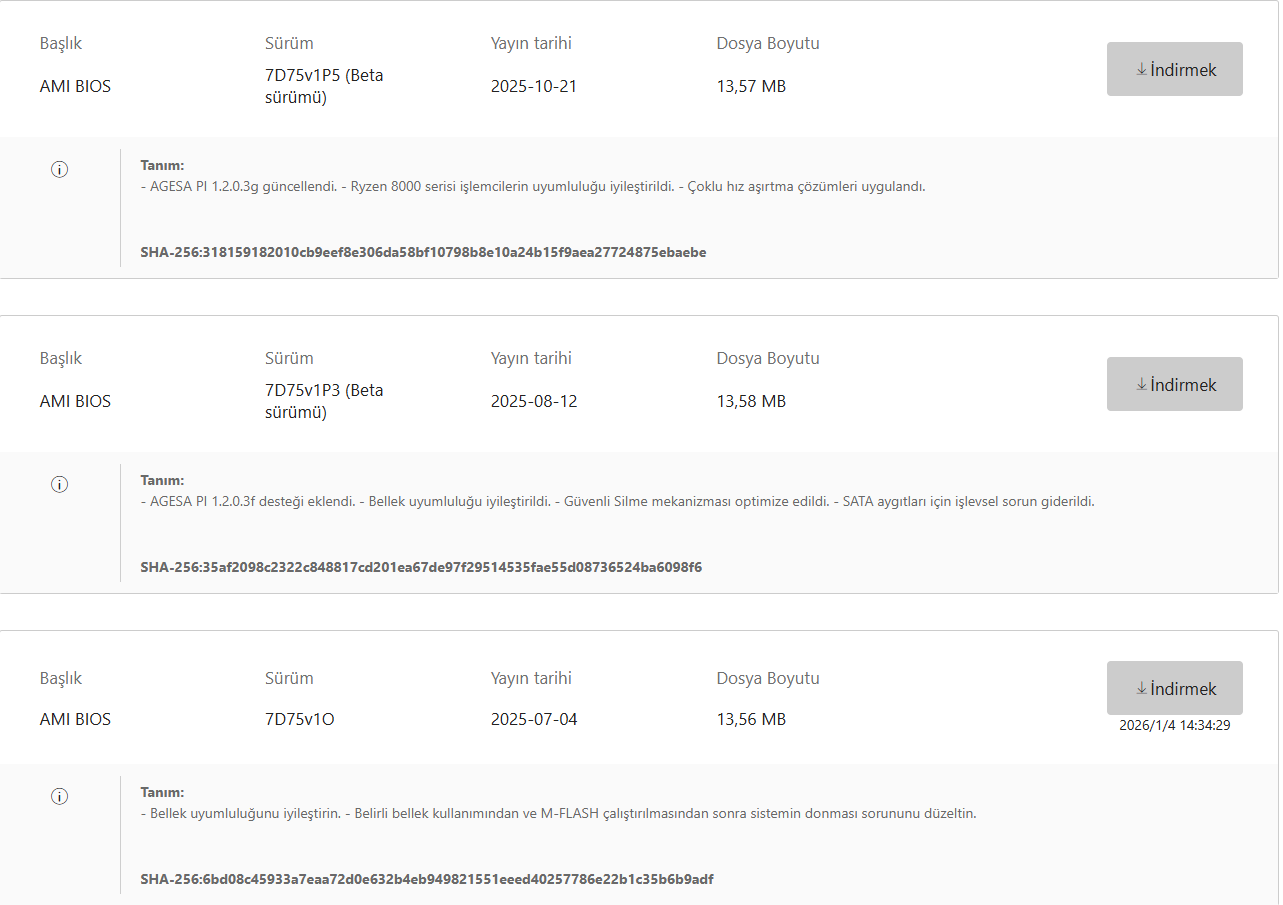The image size is (1283, 905).
Task: Click file size 13,58 MB
Action: 751,401
